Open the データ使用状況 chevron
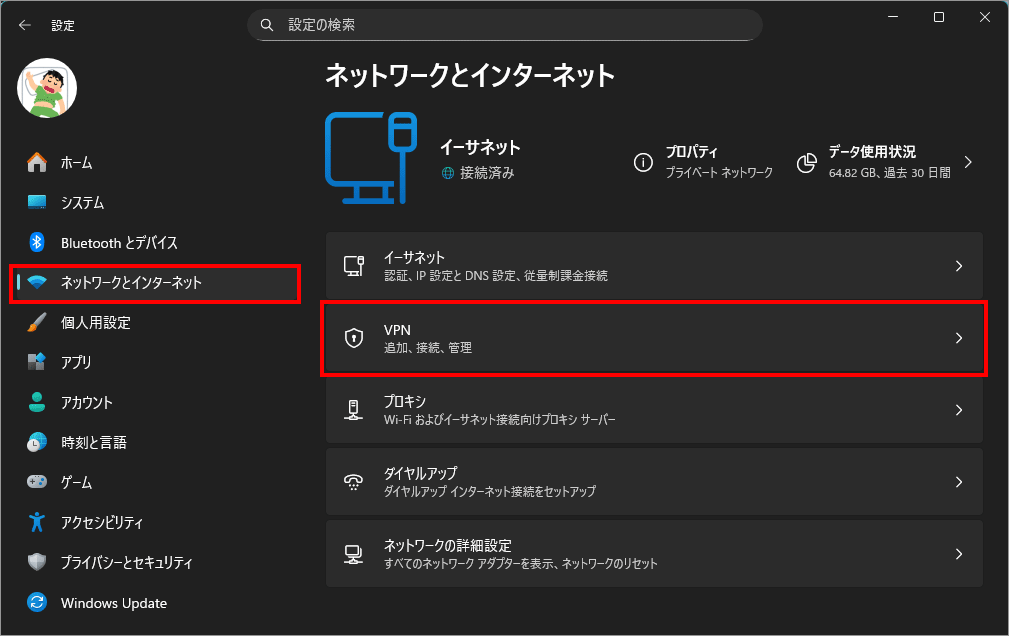This screenshot has height=636, width=1009. (967, 162)
